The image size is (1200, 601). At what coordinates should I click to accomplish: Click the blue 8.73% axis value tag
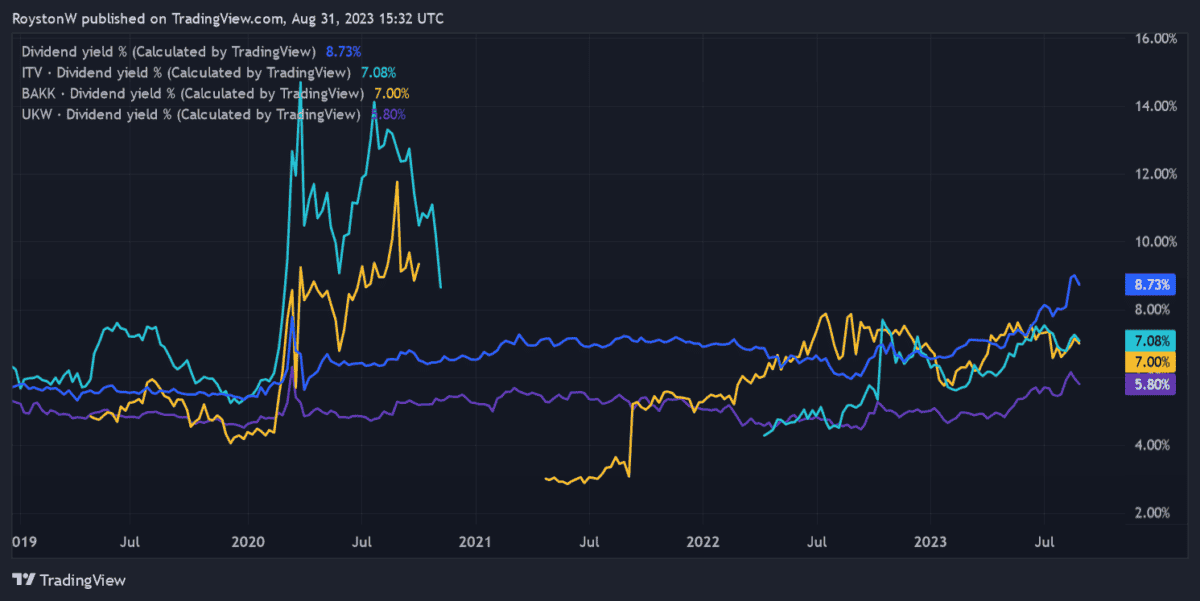tap(1149, 285)
